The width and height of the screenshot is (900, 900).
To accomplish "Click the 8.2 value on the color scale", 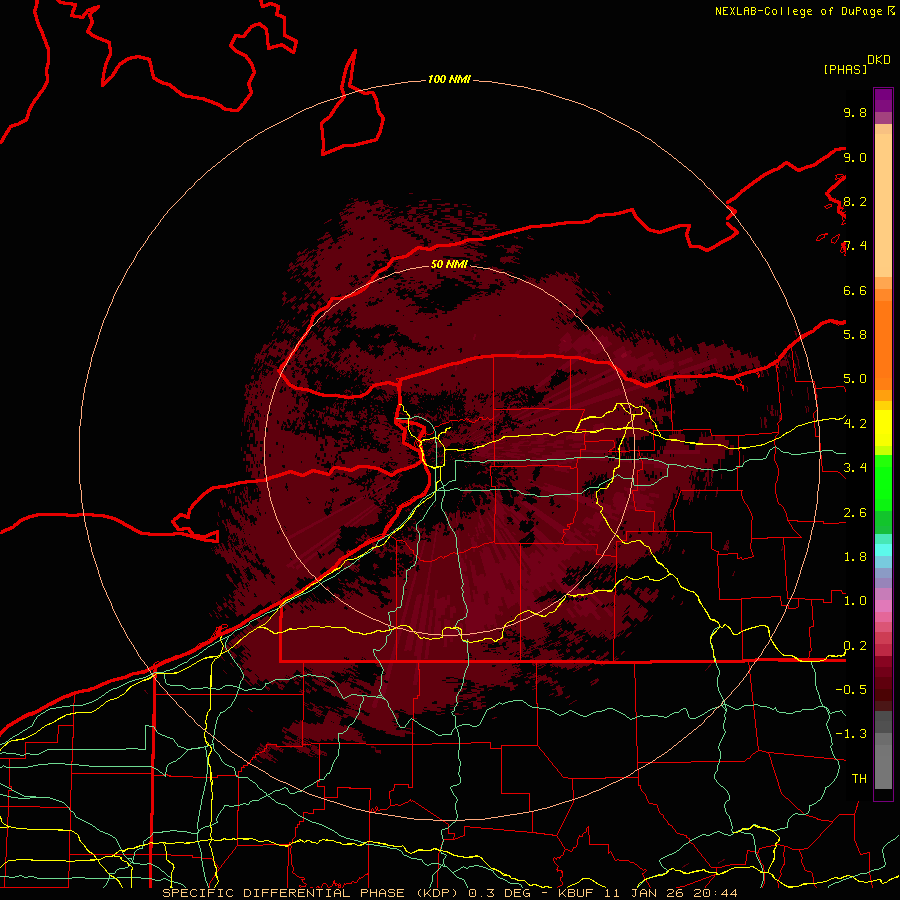I will 855,201.
